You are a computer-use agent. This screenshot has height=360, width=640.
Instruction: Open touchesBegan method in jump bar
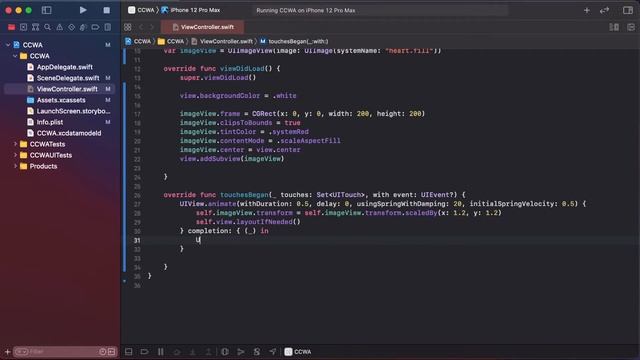click(x=294, y=41)
